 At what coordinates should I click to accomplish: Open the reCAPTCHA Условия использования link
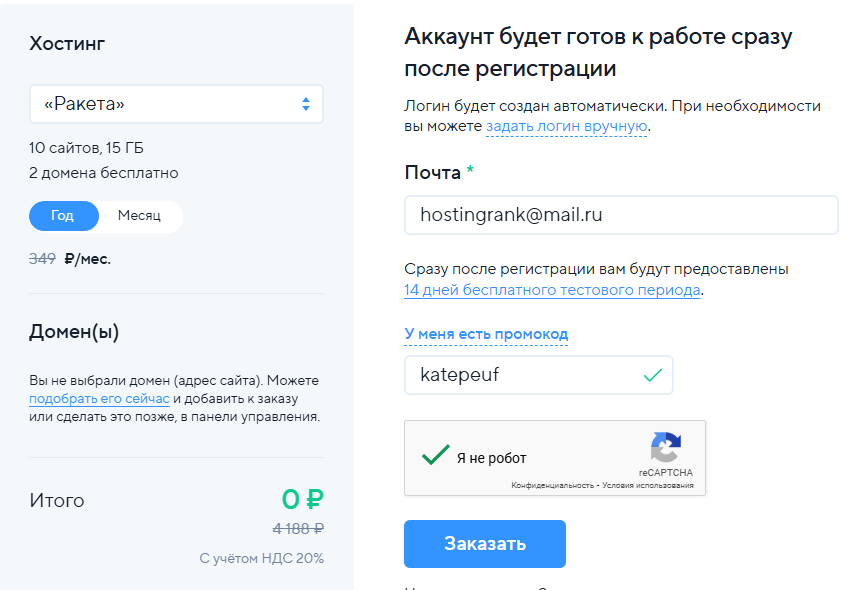[x=648, y=485]
